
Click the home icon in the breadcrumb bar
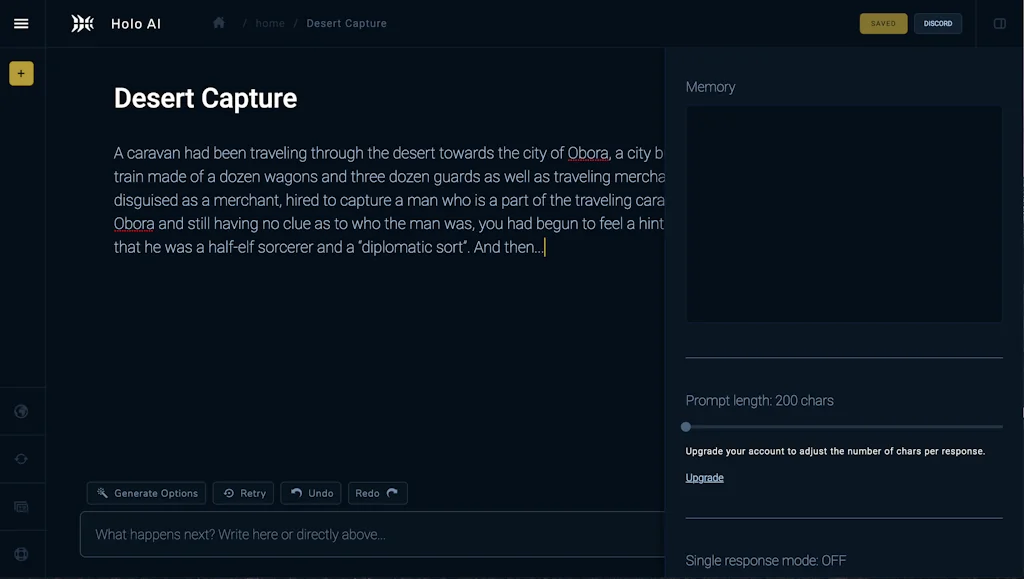click(x=218, y=22)
